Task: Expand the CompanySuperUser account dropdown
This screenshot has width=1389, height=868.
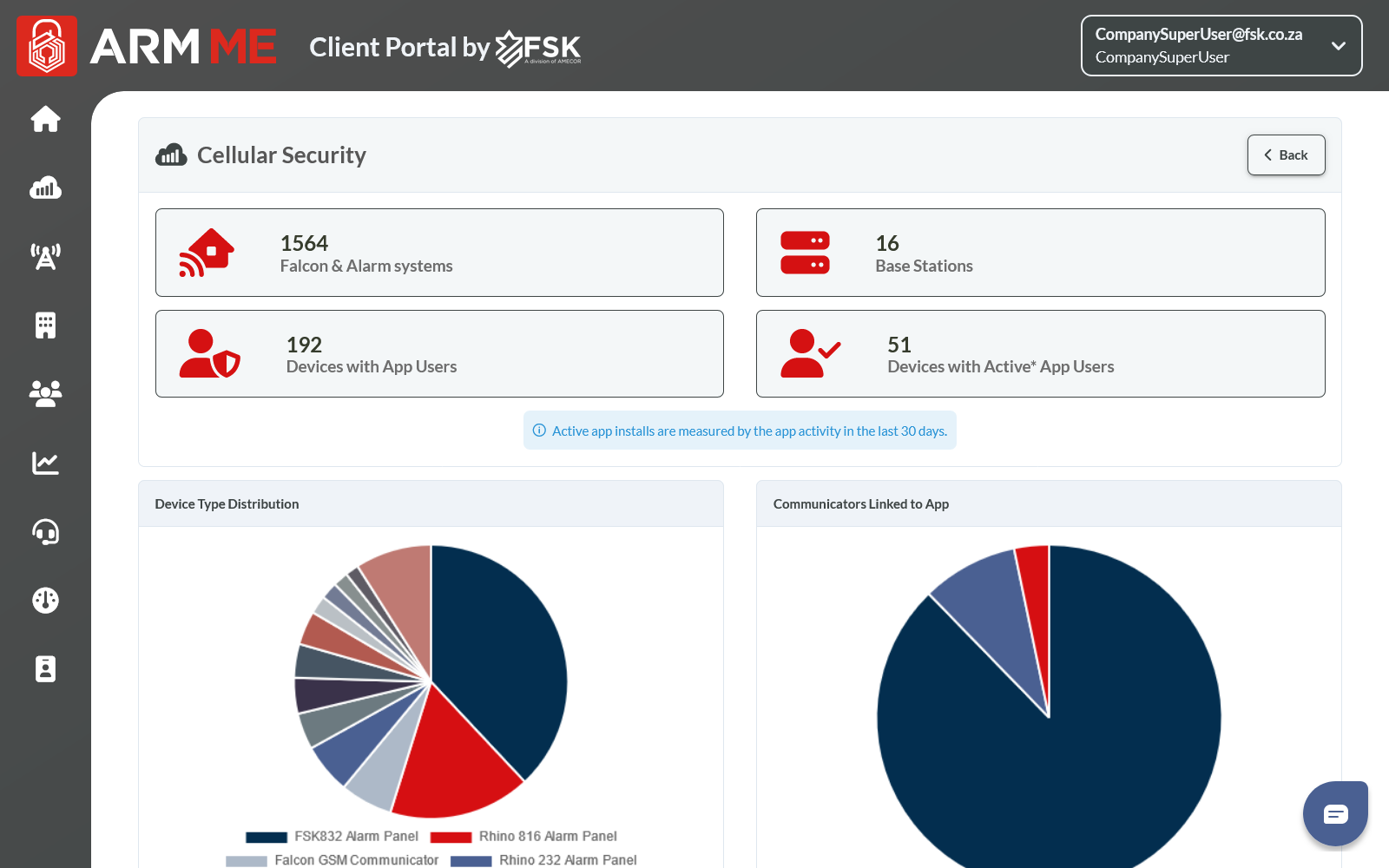Action: point(1221,46)
